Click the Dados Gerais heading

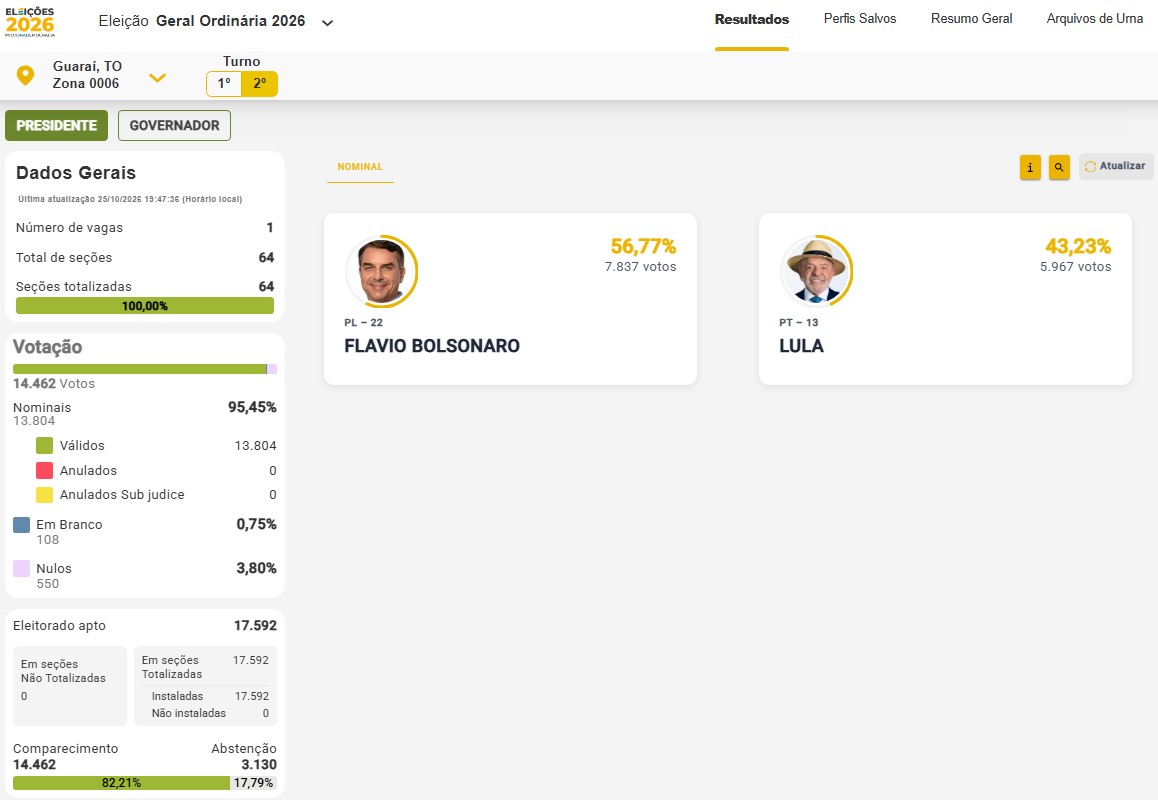coord(76,173)
